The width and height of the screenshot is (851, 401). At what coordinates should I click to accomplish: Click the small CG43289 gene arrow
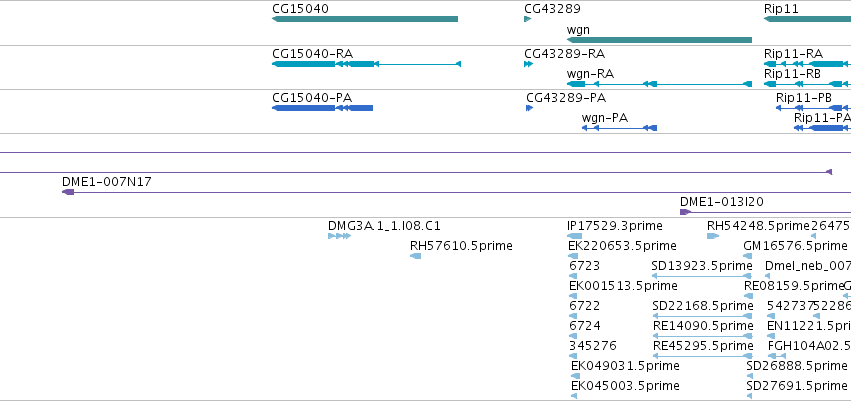tap(528, 19)
